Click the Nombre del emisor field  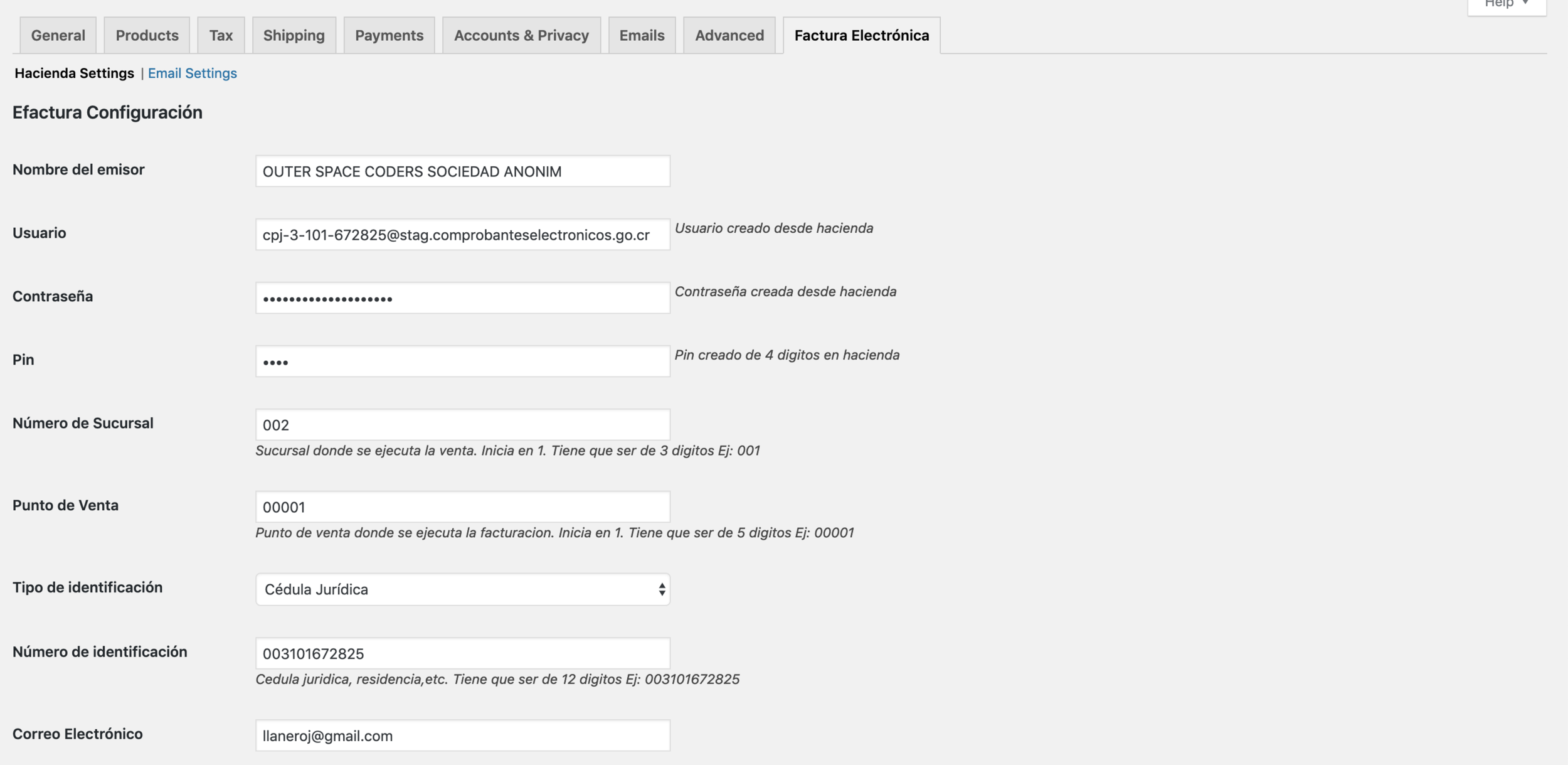coord(462,171)
